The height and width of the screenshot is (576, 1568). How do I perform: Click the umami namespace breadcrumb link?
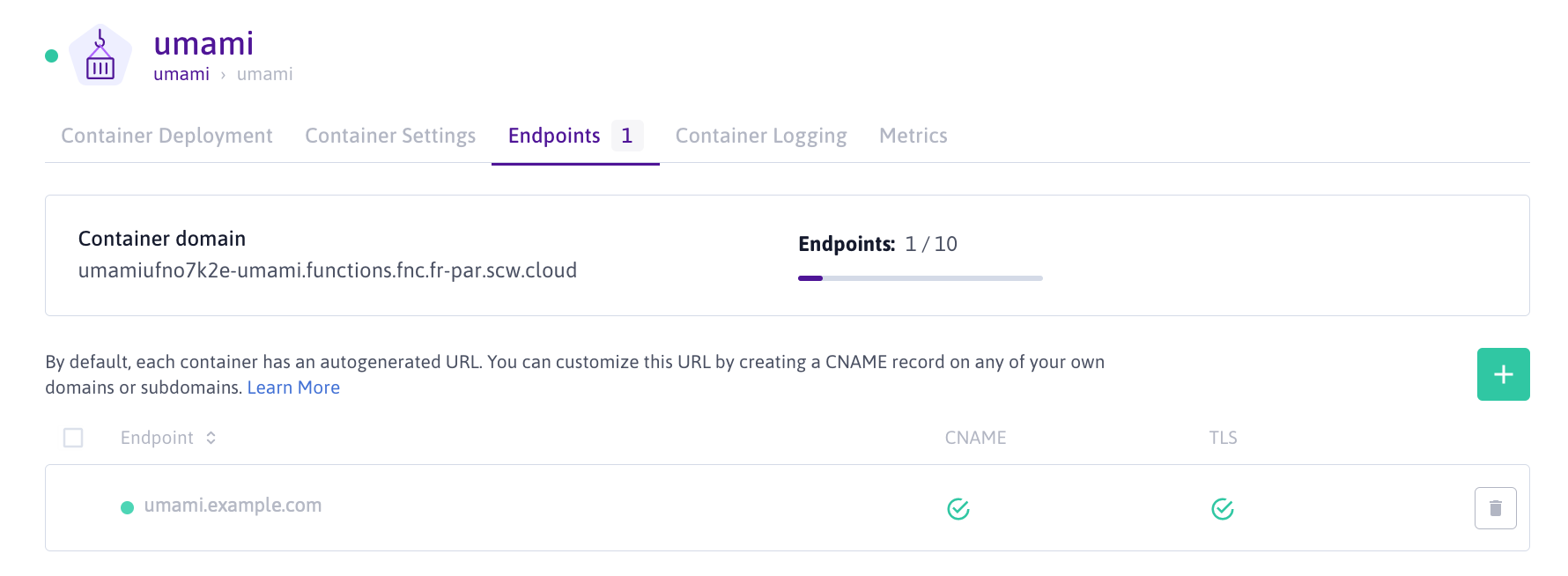pos(181,75)
